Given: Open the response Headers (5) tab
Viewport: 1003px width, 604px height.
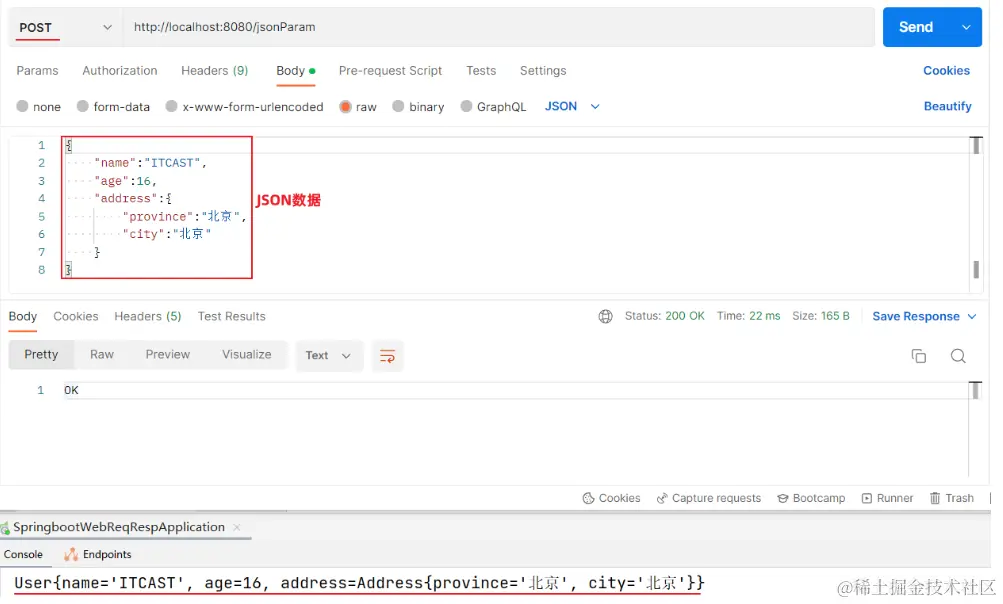Looking at the screenshot, I should 148,316.
